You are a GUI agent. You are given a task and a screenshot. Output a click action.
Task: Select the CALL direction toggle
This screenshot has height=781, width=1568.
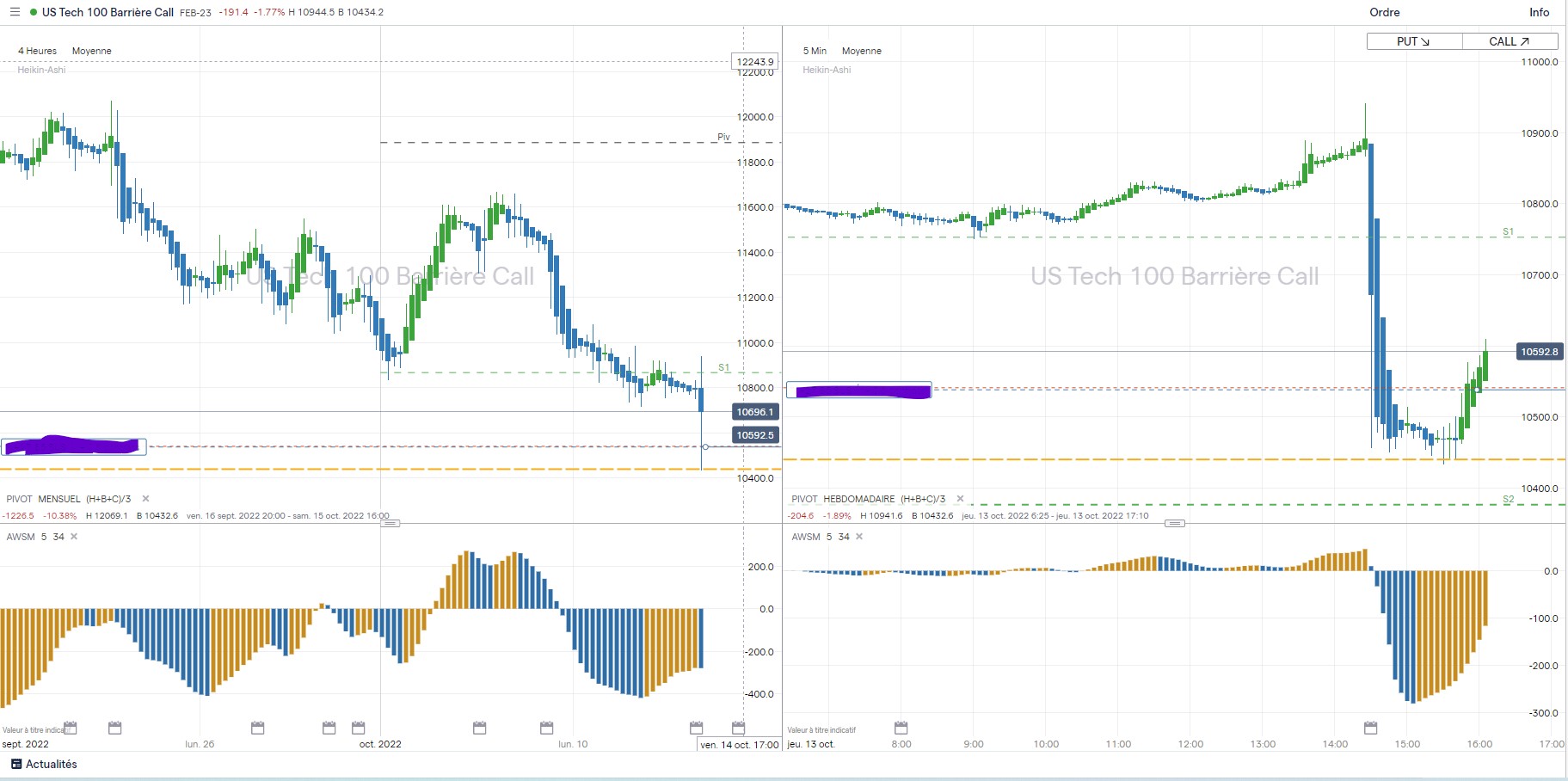click(1510, 41)
